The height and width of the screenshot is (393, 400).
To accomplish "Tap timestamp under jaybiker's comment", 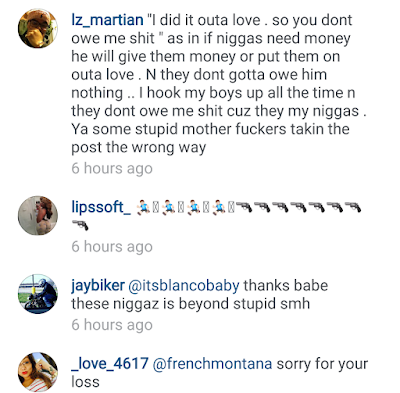I will [x=112, y=325].
